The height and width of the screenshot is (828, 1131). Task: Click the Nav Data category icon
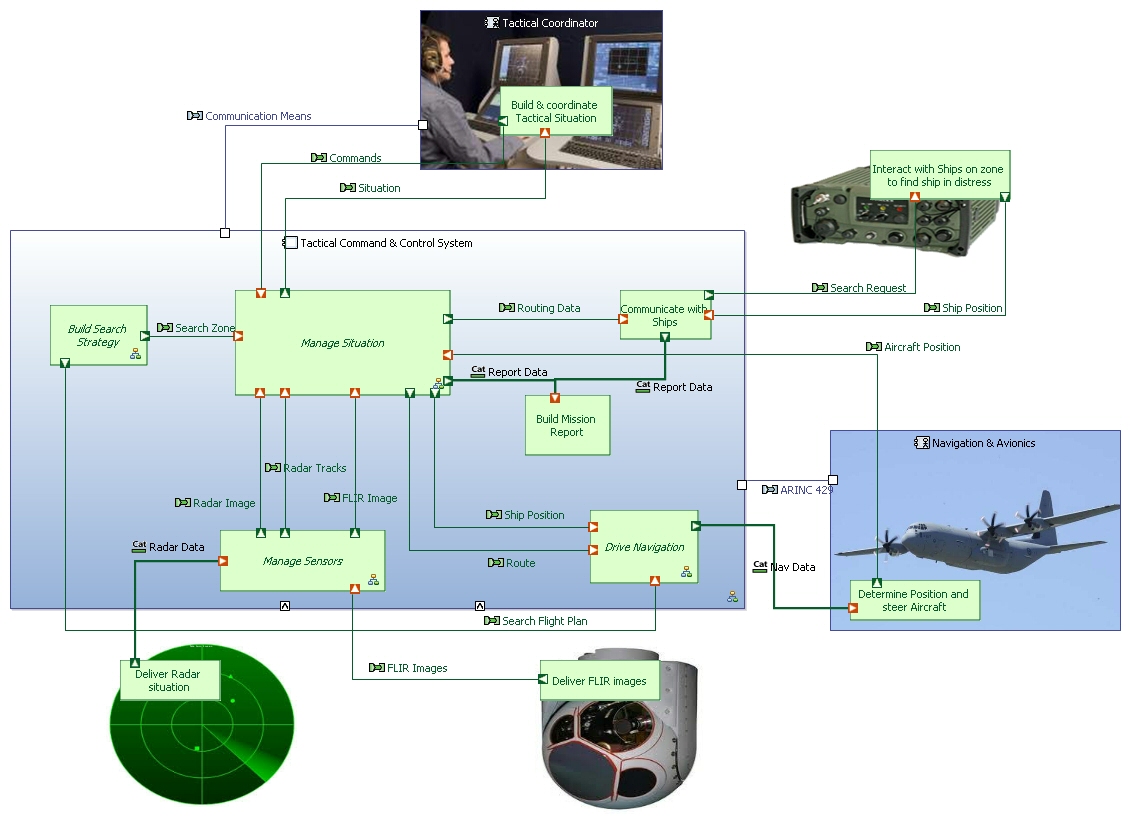760,567
